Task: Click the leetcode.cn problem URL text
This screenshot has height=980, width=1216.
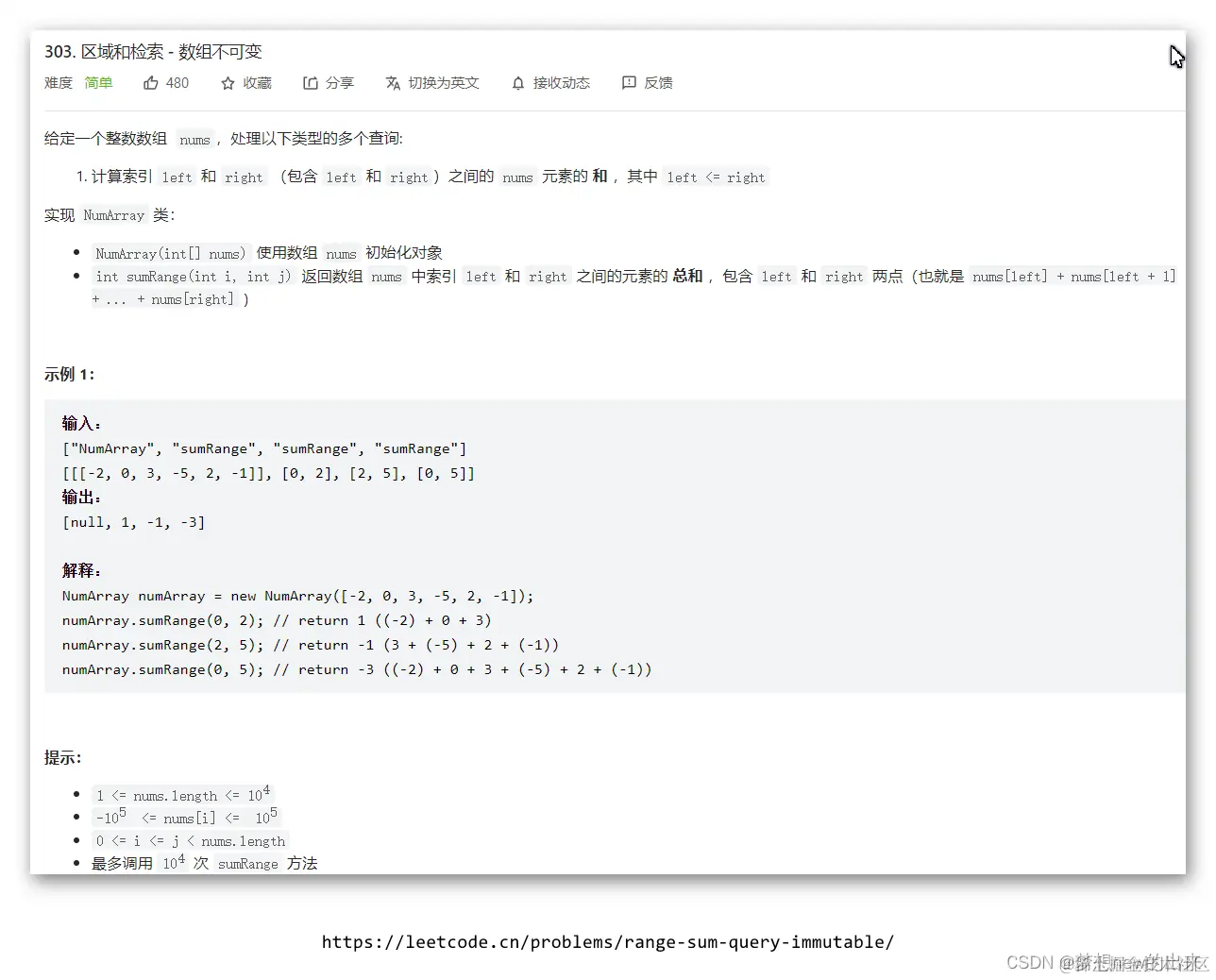Action: 608,941
